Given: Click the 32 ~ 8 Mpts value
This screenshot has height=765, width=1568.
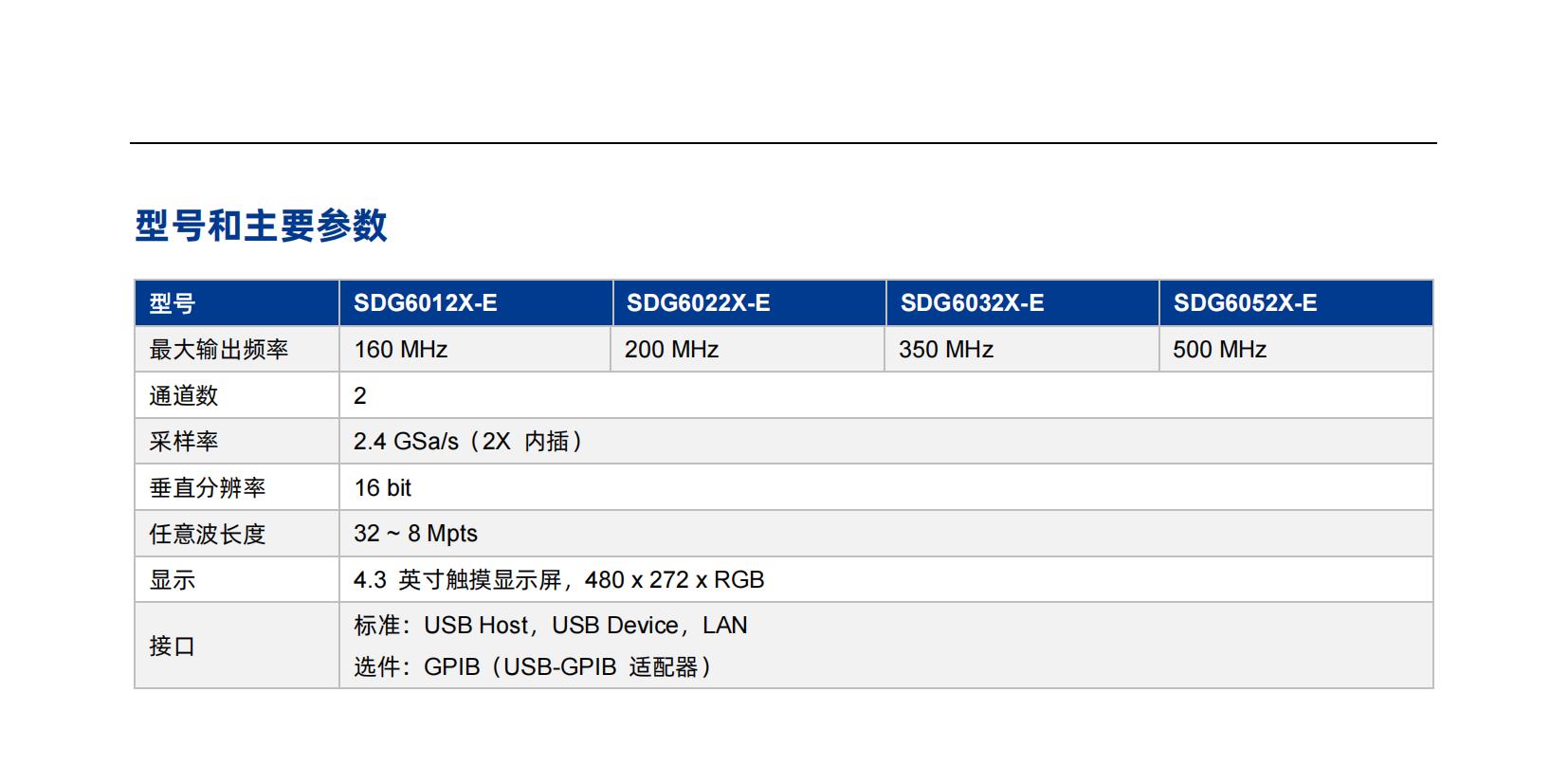Looking at the screenshot, I should pos(415,534).
